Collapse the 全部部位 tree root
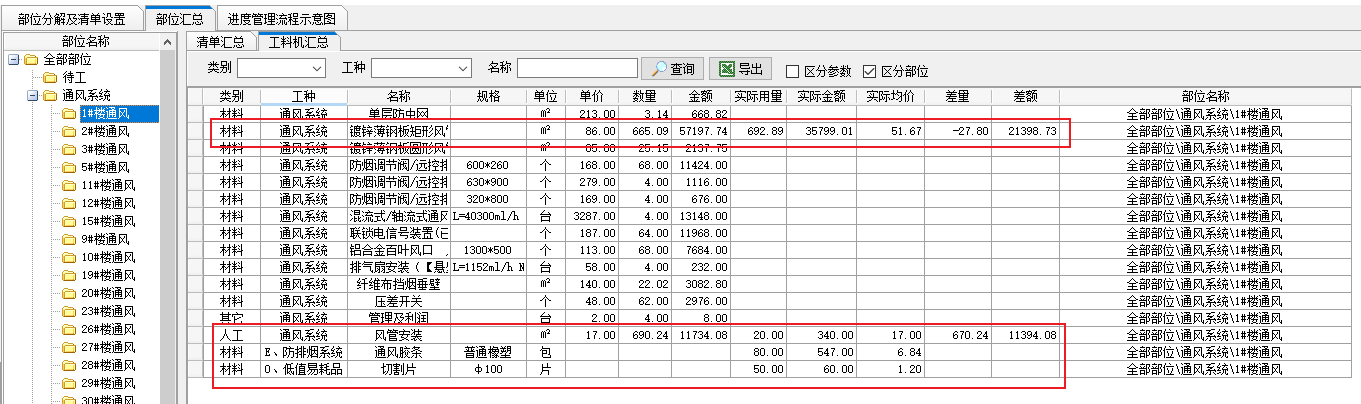The width and height of the screenshot is (1361, 404). [x=13, y=60]
